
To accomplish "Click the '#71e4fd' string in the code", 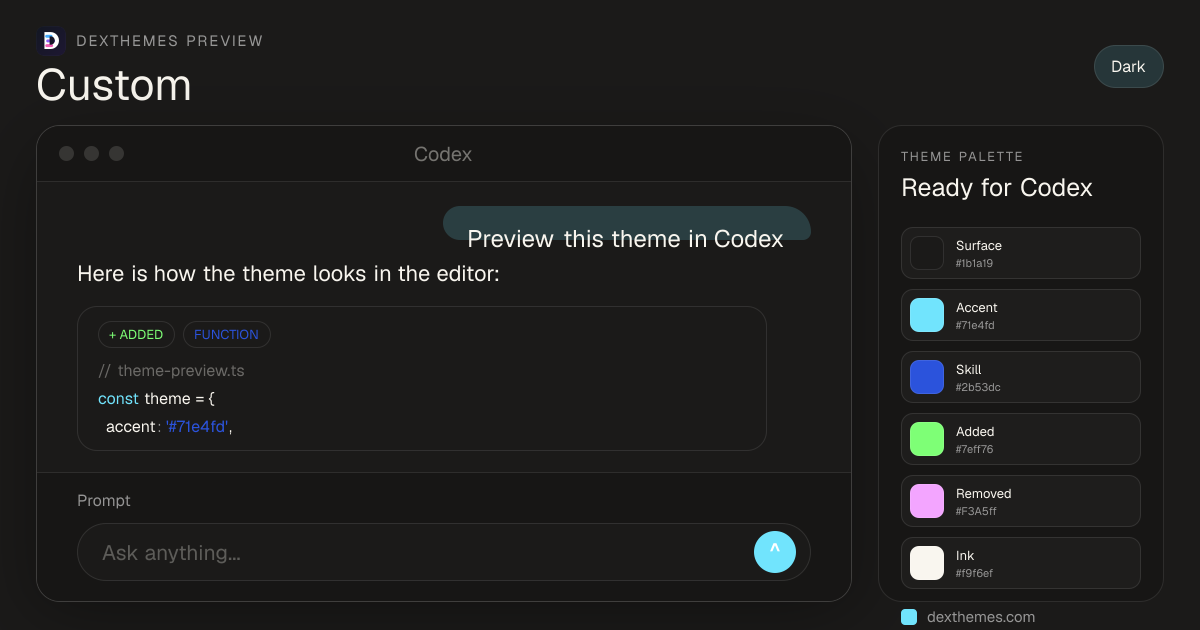I will point(197,427).
